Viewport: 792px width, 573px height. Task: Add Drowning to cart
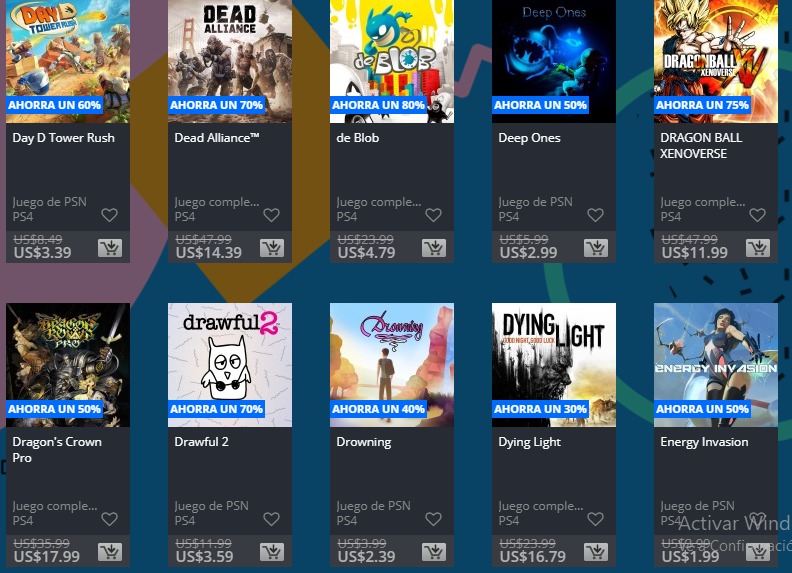(x=434, y=552)
